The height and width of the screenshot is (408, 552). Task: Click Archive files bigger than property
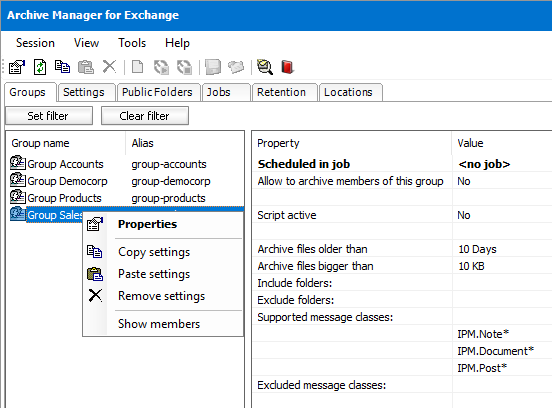[x=315, y=266]
